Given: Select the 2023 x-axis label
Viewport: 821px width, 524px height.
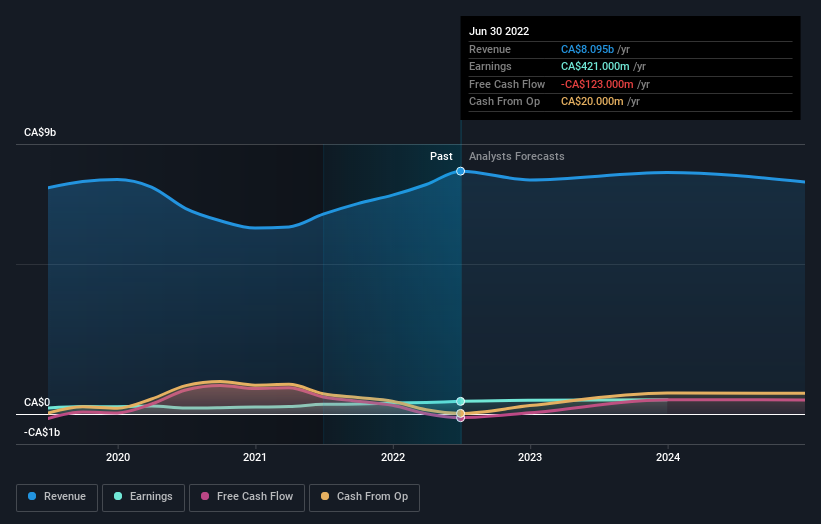Looking at the screenshot, I should pos(530,457).
